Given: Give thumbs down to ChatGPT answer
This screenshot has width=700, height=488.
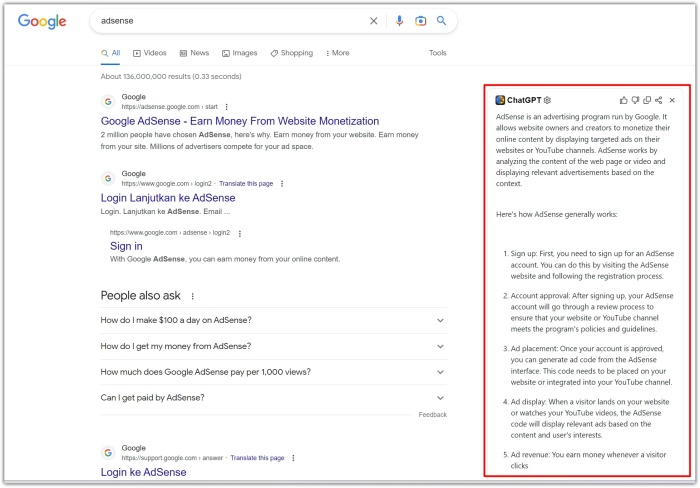Looking at the screenshot, I should click(635, 100).
